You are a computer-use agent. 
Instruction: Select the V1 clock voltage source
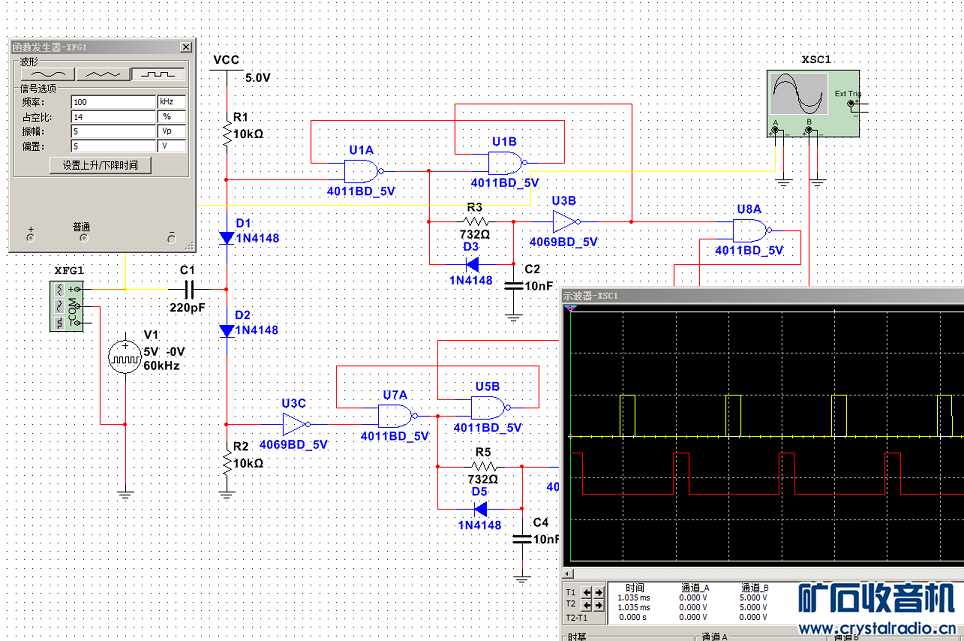click(x=125, y=357)
